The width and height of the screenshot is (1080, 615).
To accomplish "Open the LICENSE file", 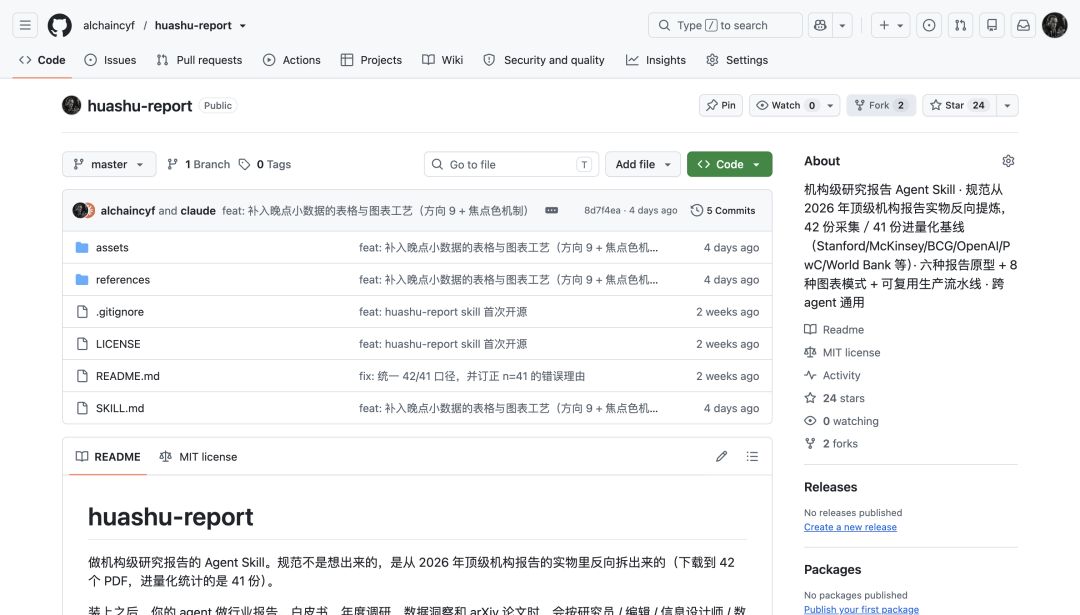I will coord(118,344).
